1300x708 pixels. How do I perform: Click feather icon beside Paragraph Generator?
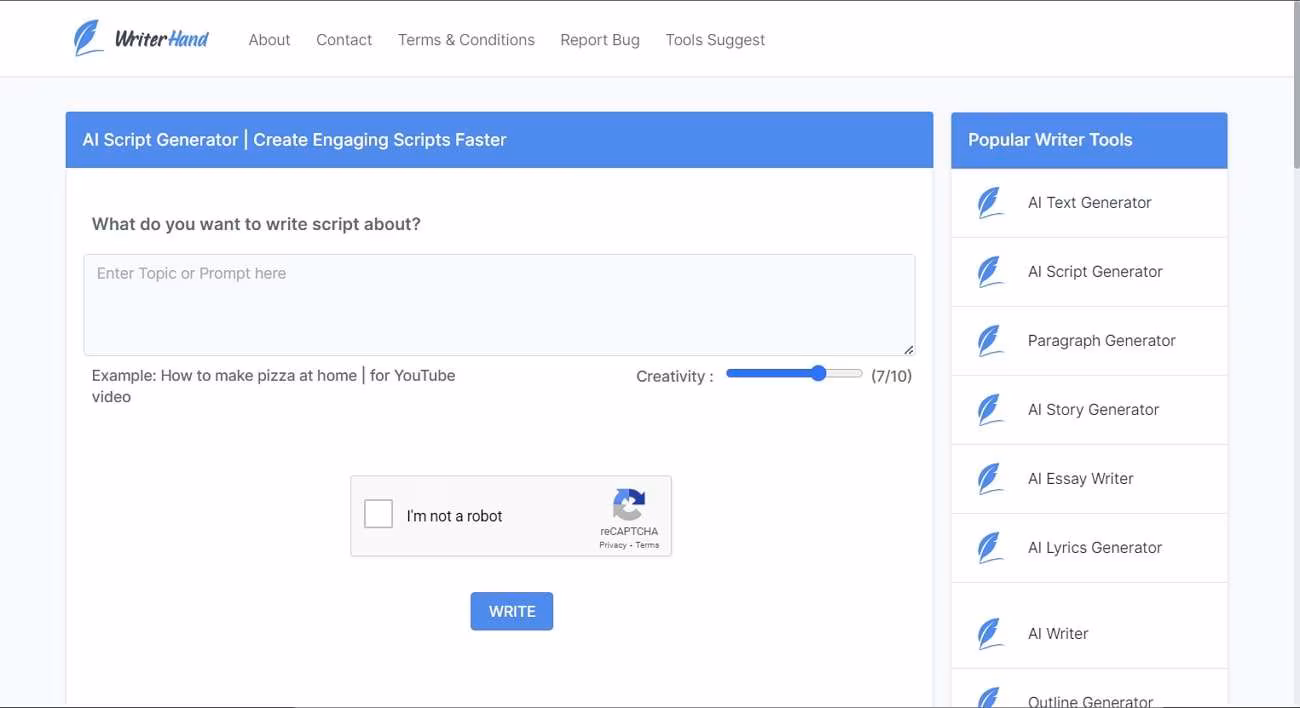pos(990,341)
